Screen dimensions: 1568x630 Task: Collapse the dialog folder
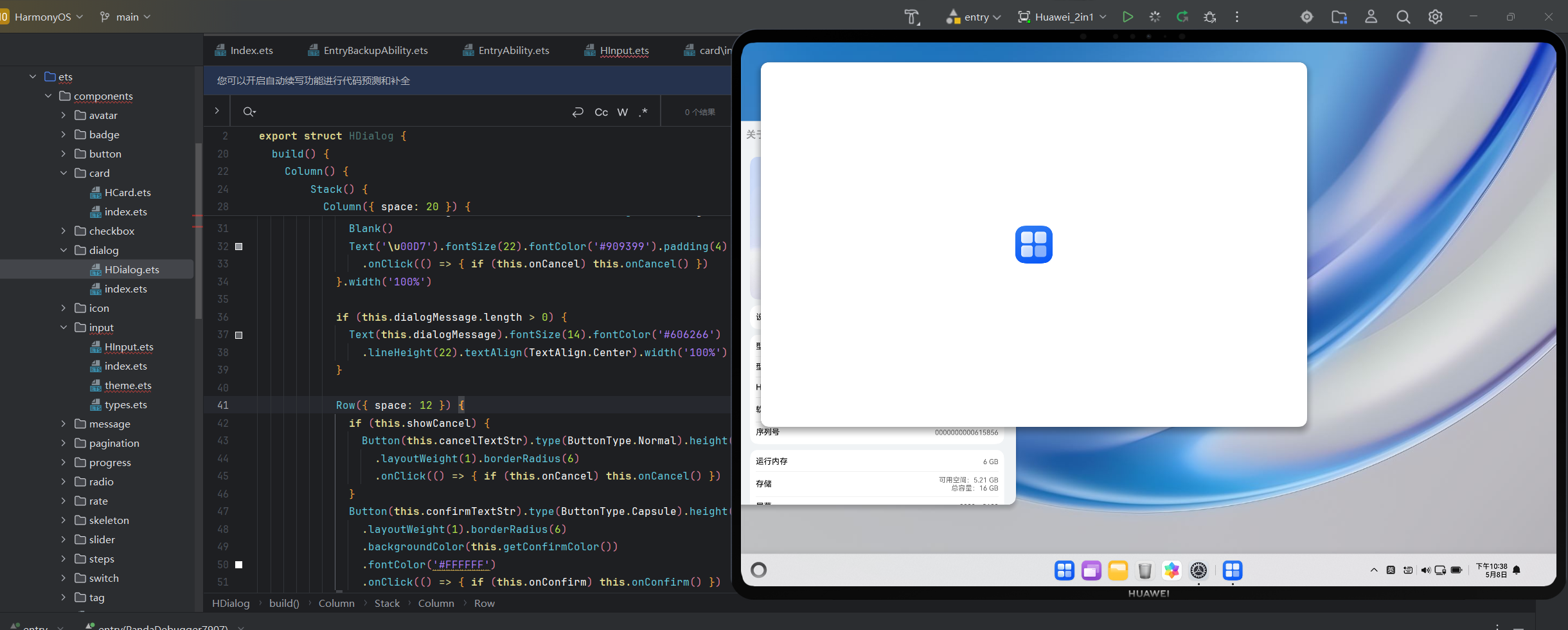pos(64,250)
